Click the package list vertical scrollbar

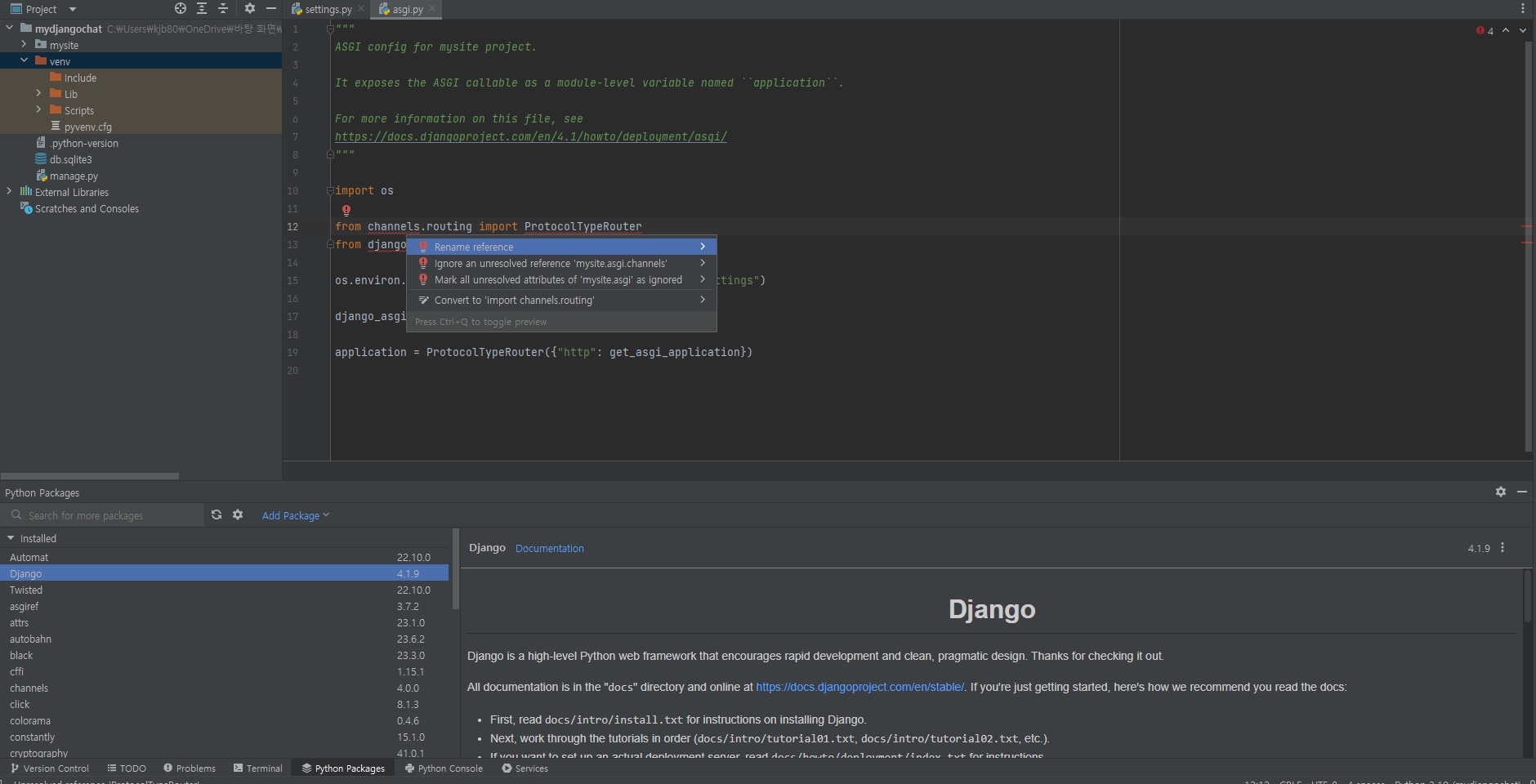(x=455, y=569)
